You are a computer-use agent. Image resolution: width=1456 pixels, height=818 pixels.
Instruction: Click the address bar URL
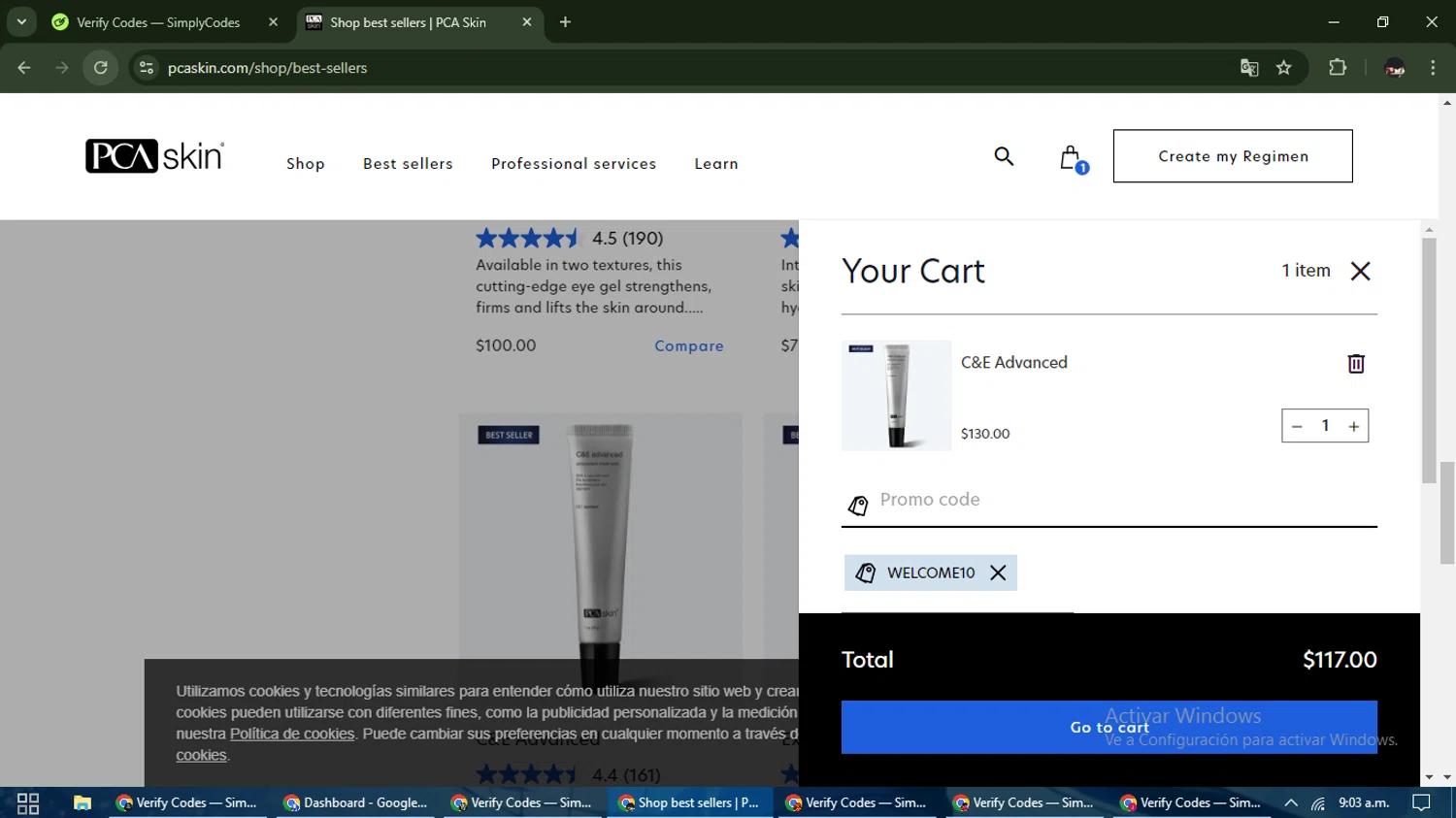267,68
